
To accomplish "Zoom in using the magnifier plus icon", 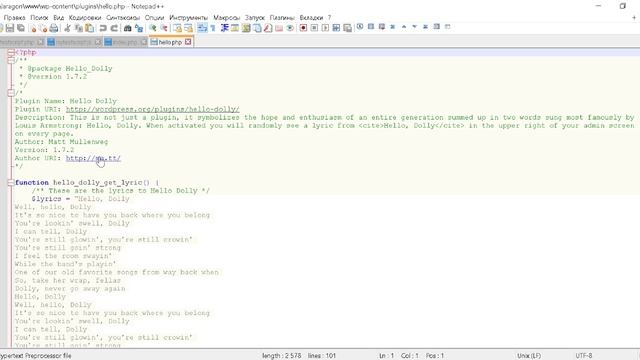I will click(x=153, y=28).
